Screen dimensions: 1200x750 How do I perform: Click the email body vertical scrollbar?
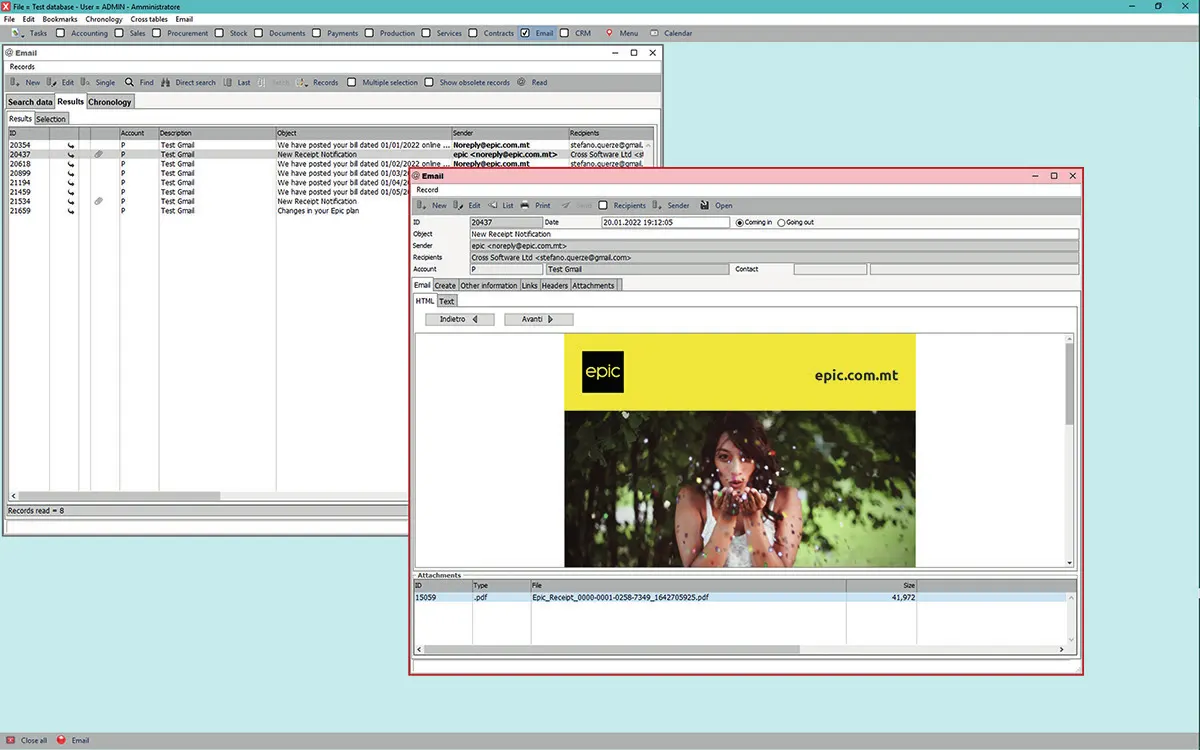1069,382
